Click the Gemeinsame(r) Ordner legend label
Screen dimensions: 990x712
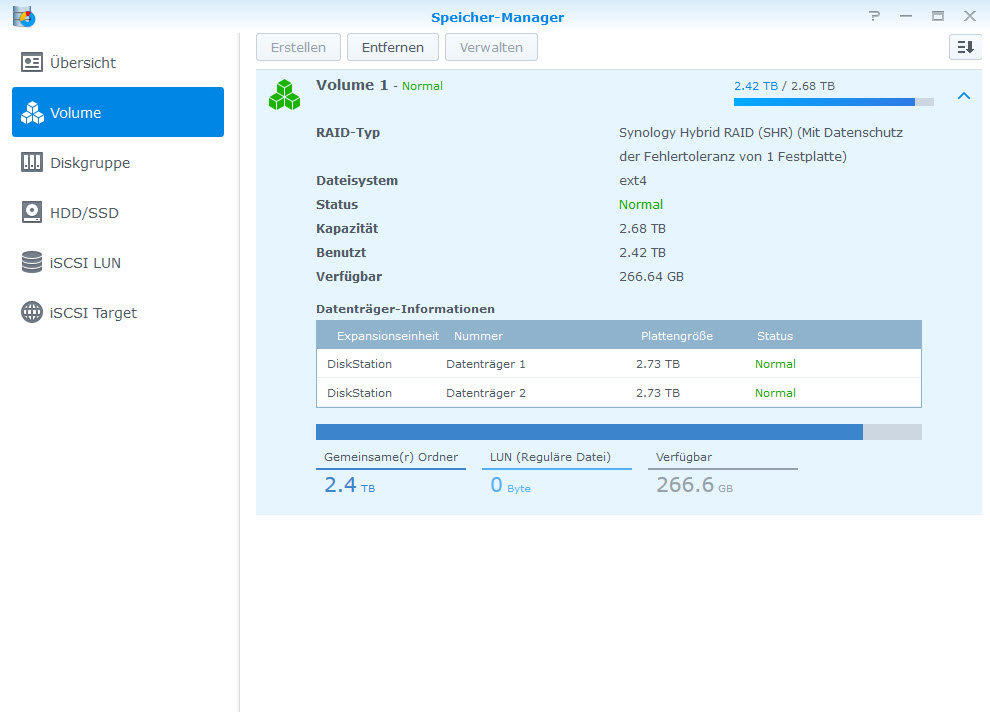tap(391, 457)
